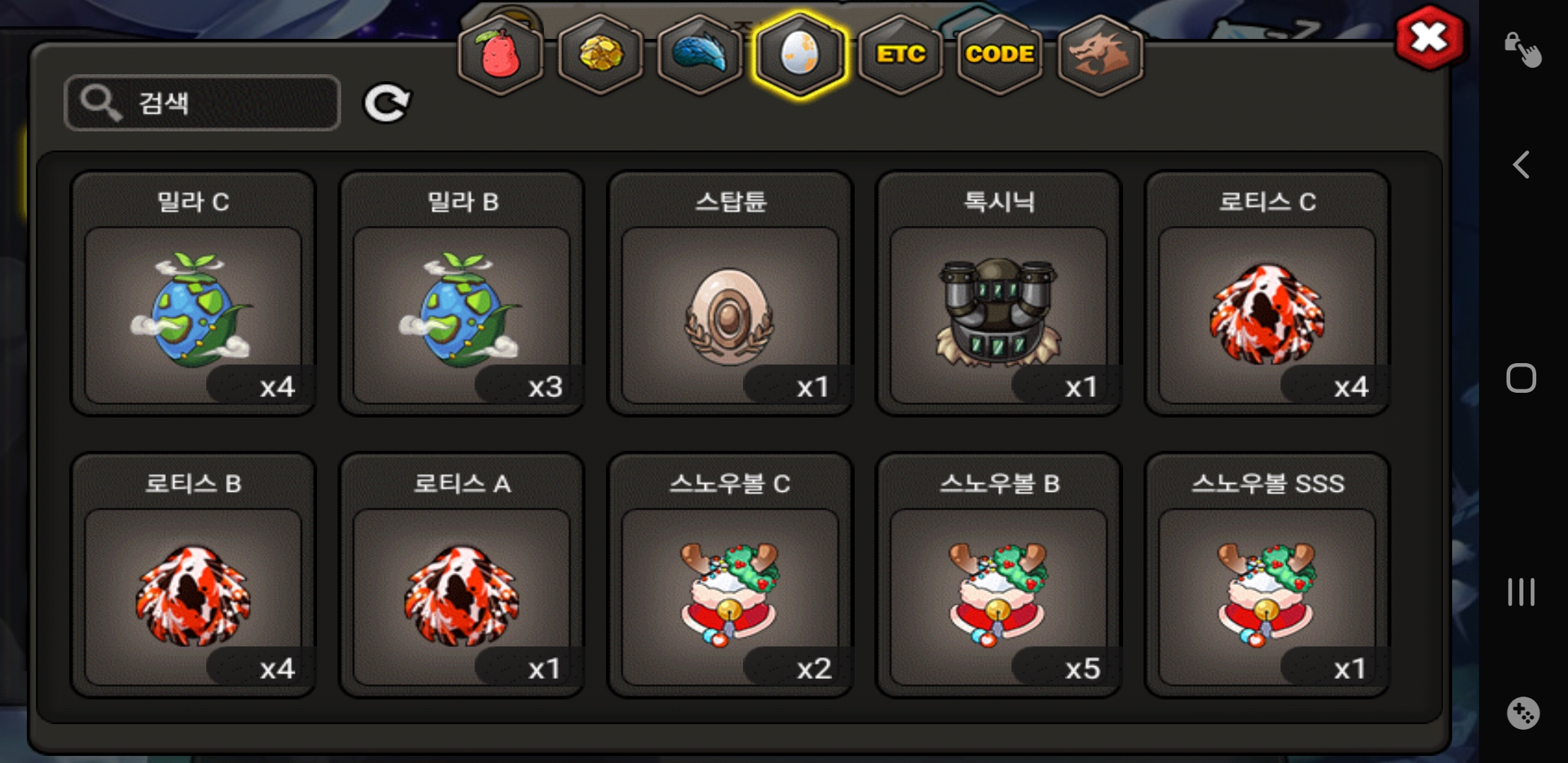Open the ETC items tab

[901, 54]
